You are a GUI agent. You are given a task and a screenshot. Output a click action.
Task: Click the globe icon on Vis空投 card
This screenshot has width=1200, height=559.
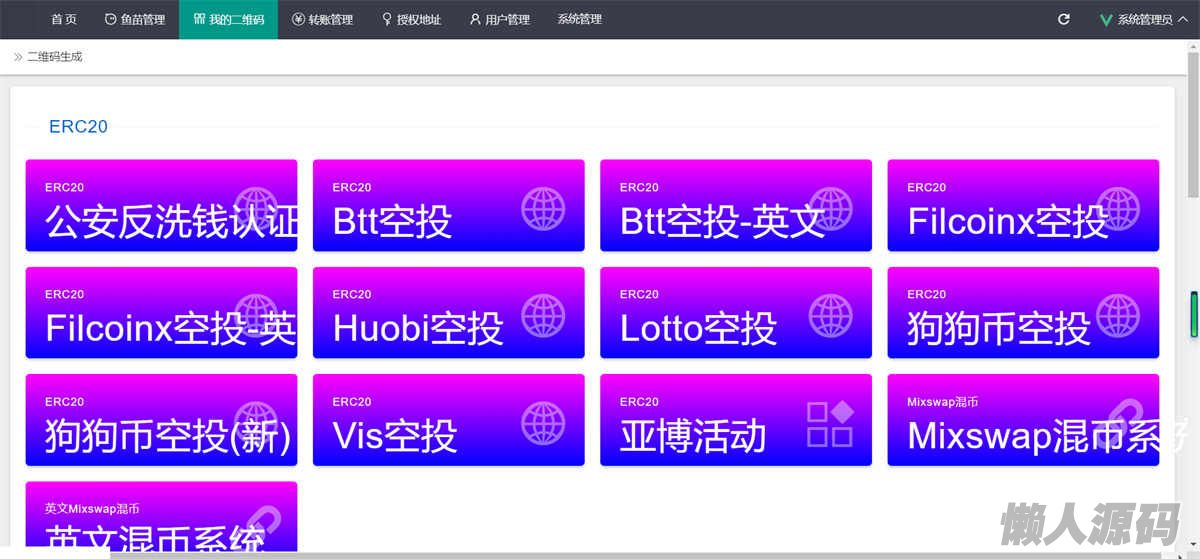543,422
